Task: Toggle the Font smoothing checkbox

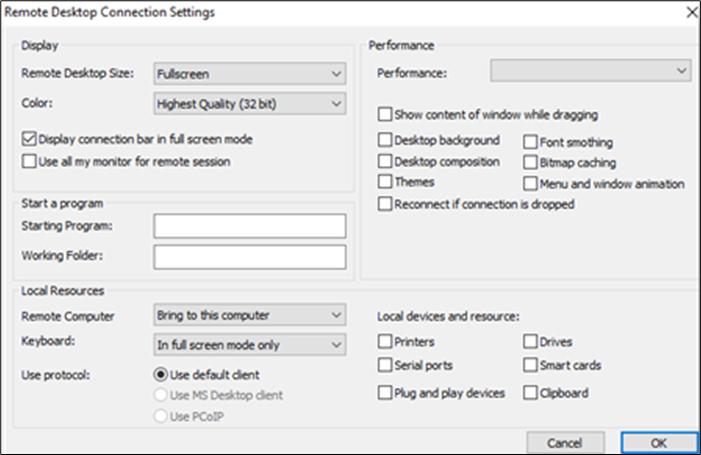Action: tap(531, 142)
